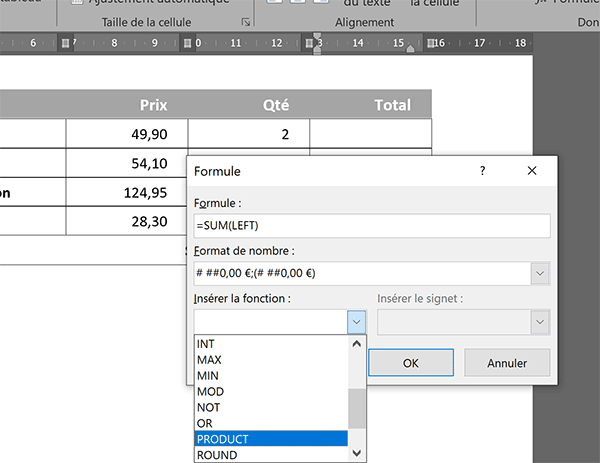Click the Prix column header cell
600x463 pixels.
click(x=127, y=104)
